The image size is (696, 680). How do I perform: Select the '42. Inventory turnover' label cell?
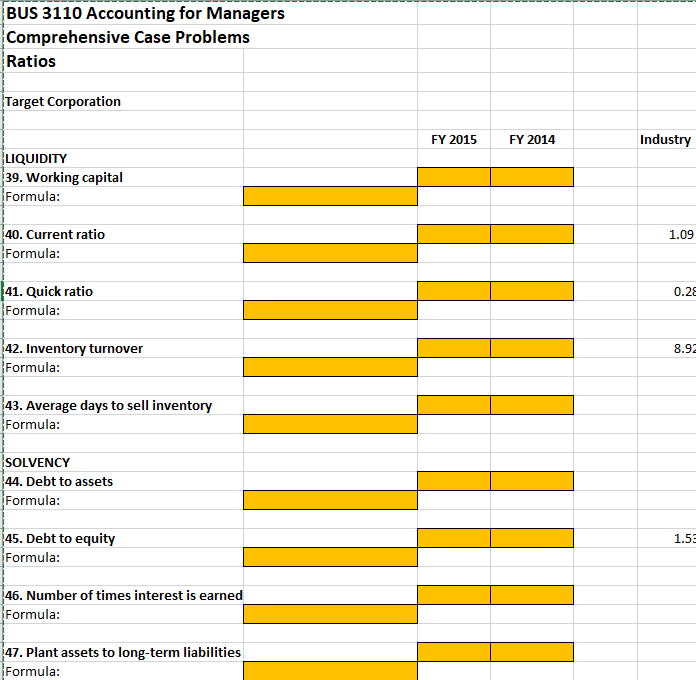[x=123, y=348]
